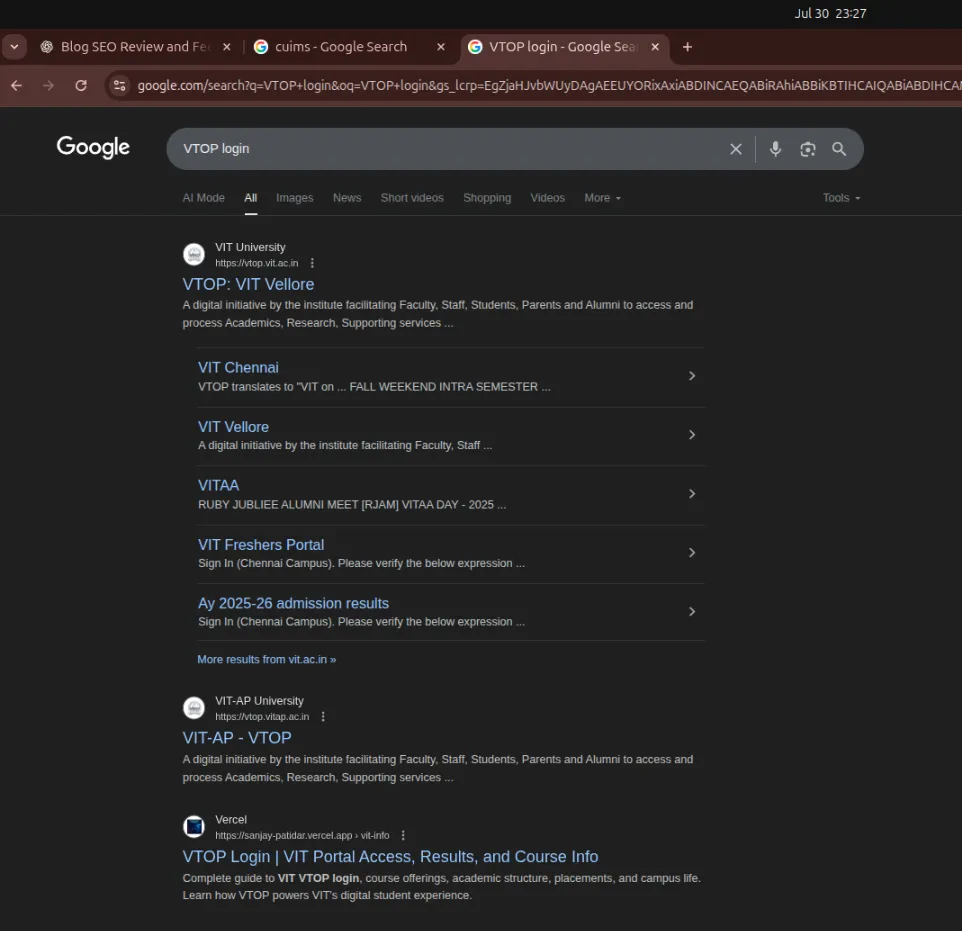Viewport: 962px width, 931px height.
Task: Click https://vtop.vit.ac.in URL text
Action: pyautogui.click(x=256, y=263)
